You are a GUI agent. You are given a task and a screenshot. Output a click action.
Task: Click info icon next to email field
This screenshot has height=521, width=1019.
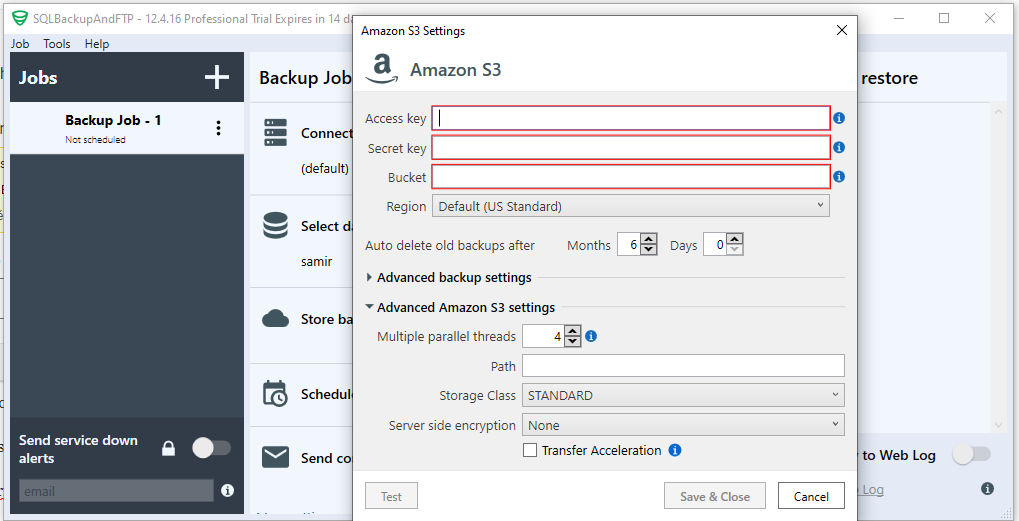pos(227,490)
